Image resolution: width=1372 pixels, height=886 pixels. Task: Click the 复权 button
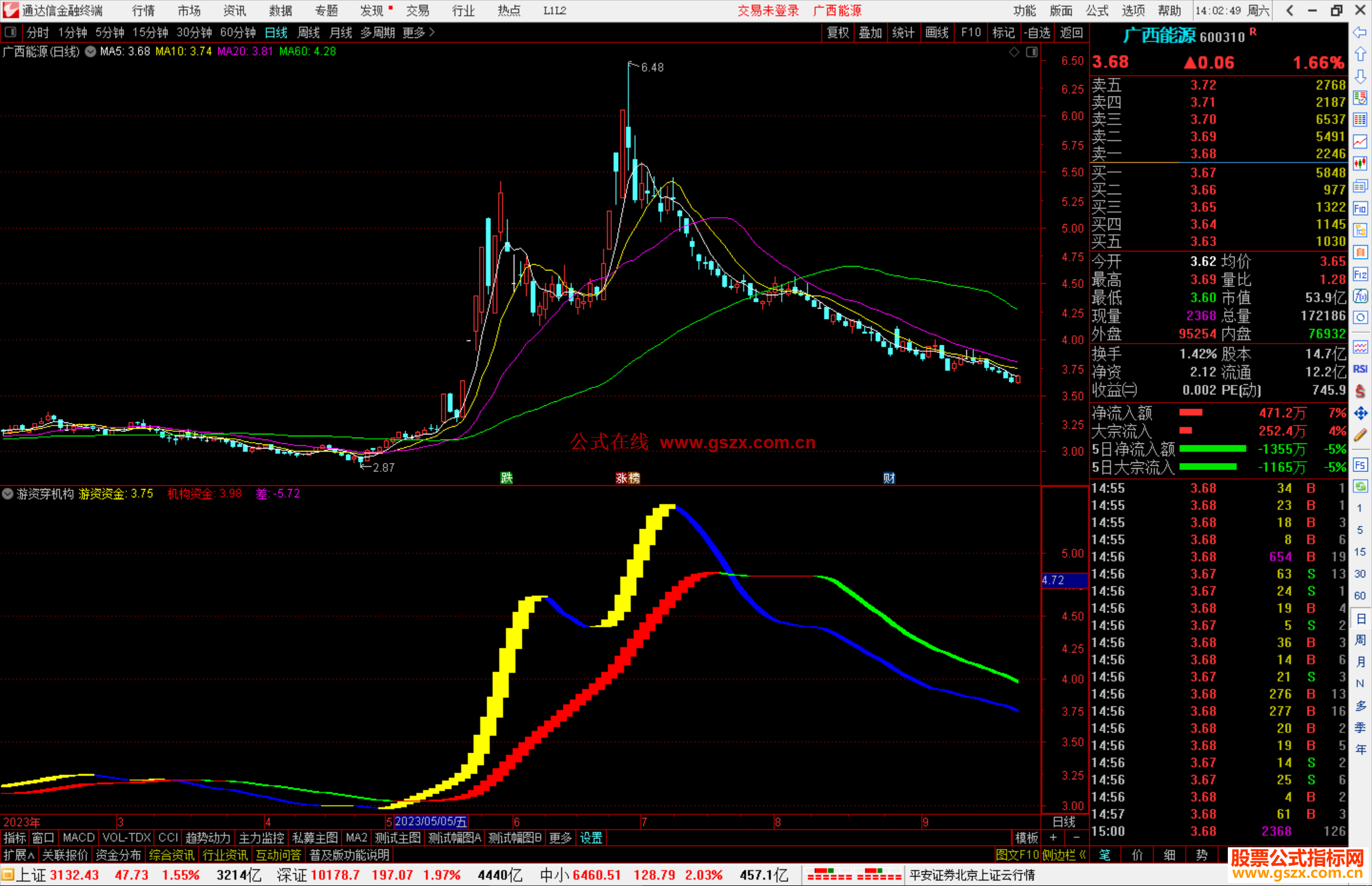(838, 32)
